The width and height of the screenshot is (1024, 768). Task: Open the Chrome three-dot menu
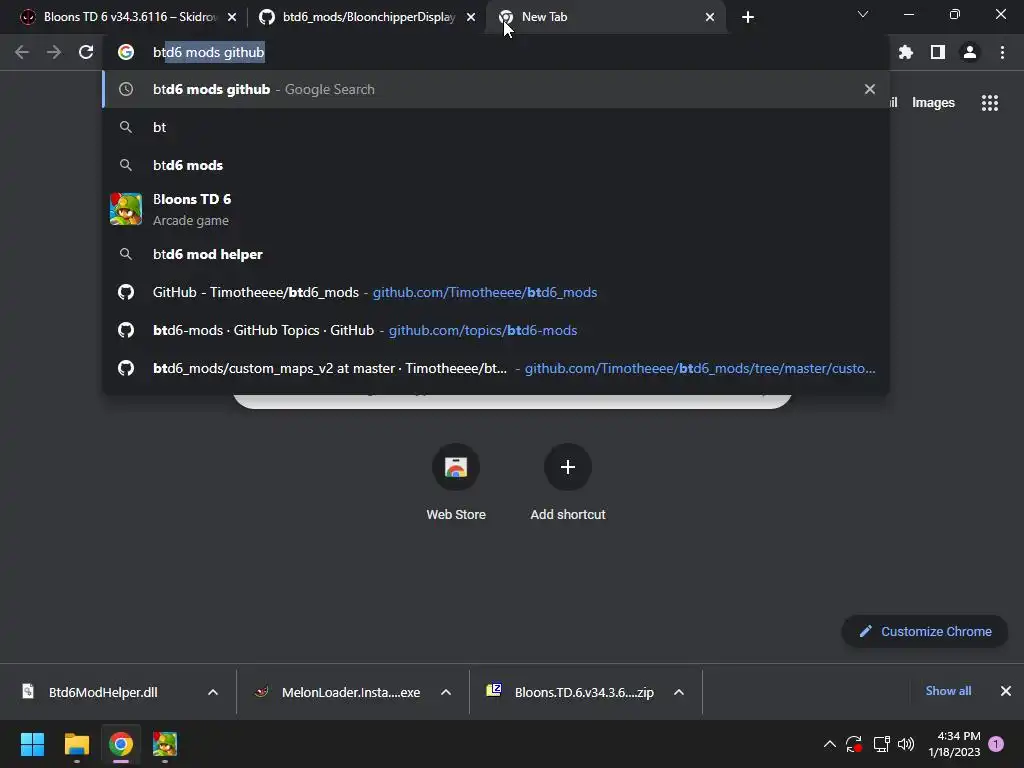tap(1002, 52)
